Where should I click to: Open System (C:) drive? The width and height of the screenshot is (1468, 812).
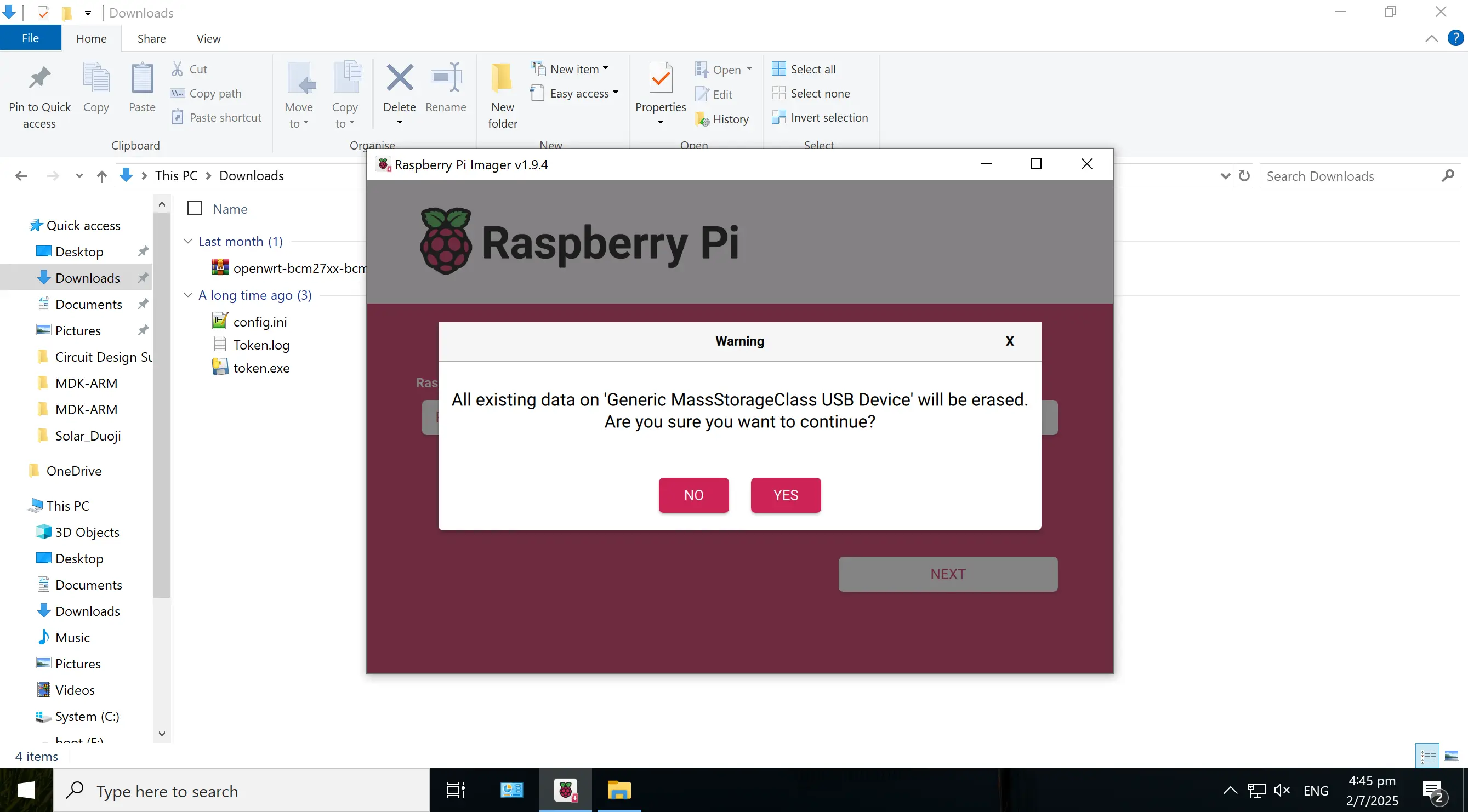77,716
